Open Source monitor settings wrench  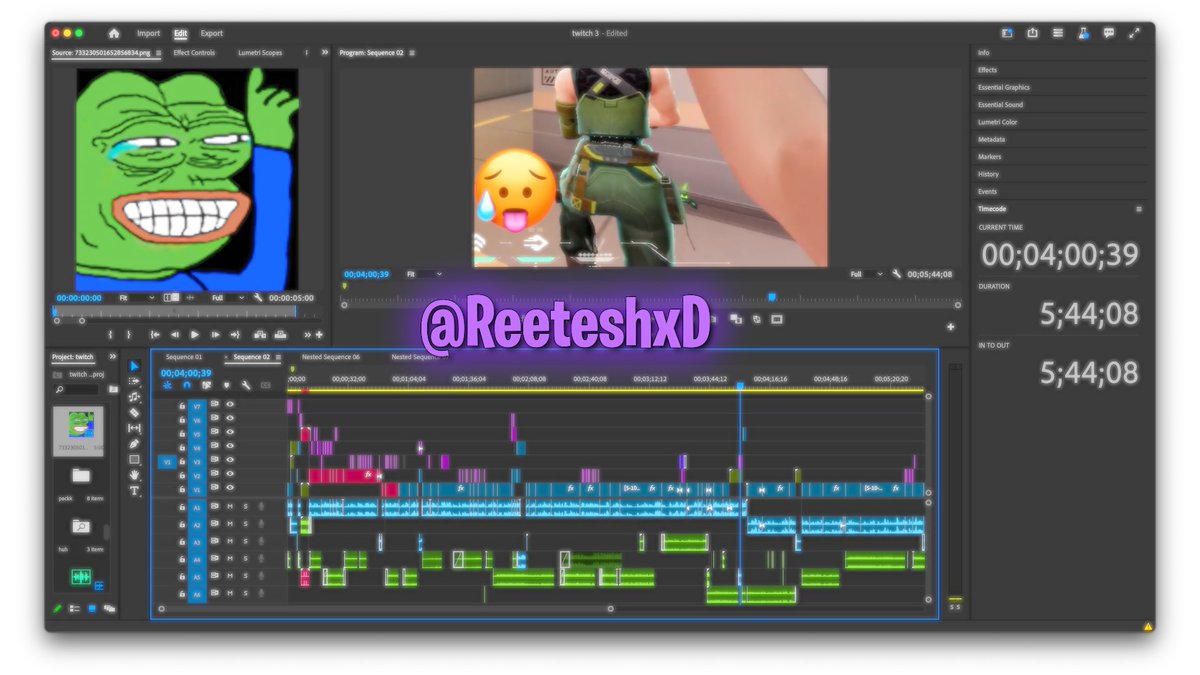click(258, 298)
